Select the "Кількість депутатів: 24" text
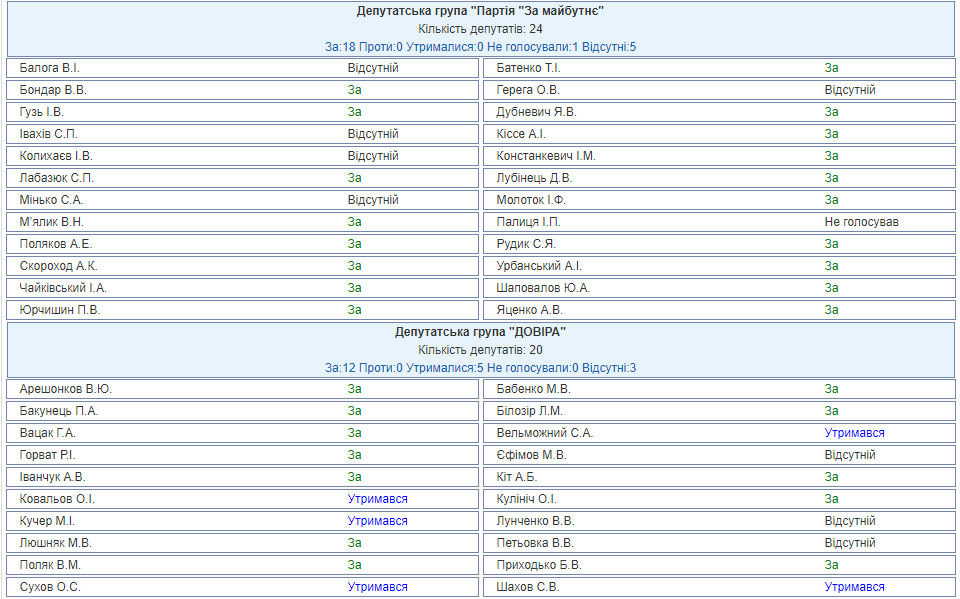 coord(480,29)
